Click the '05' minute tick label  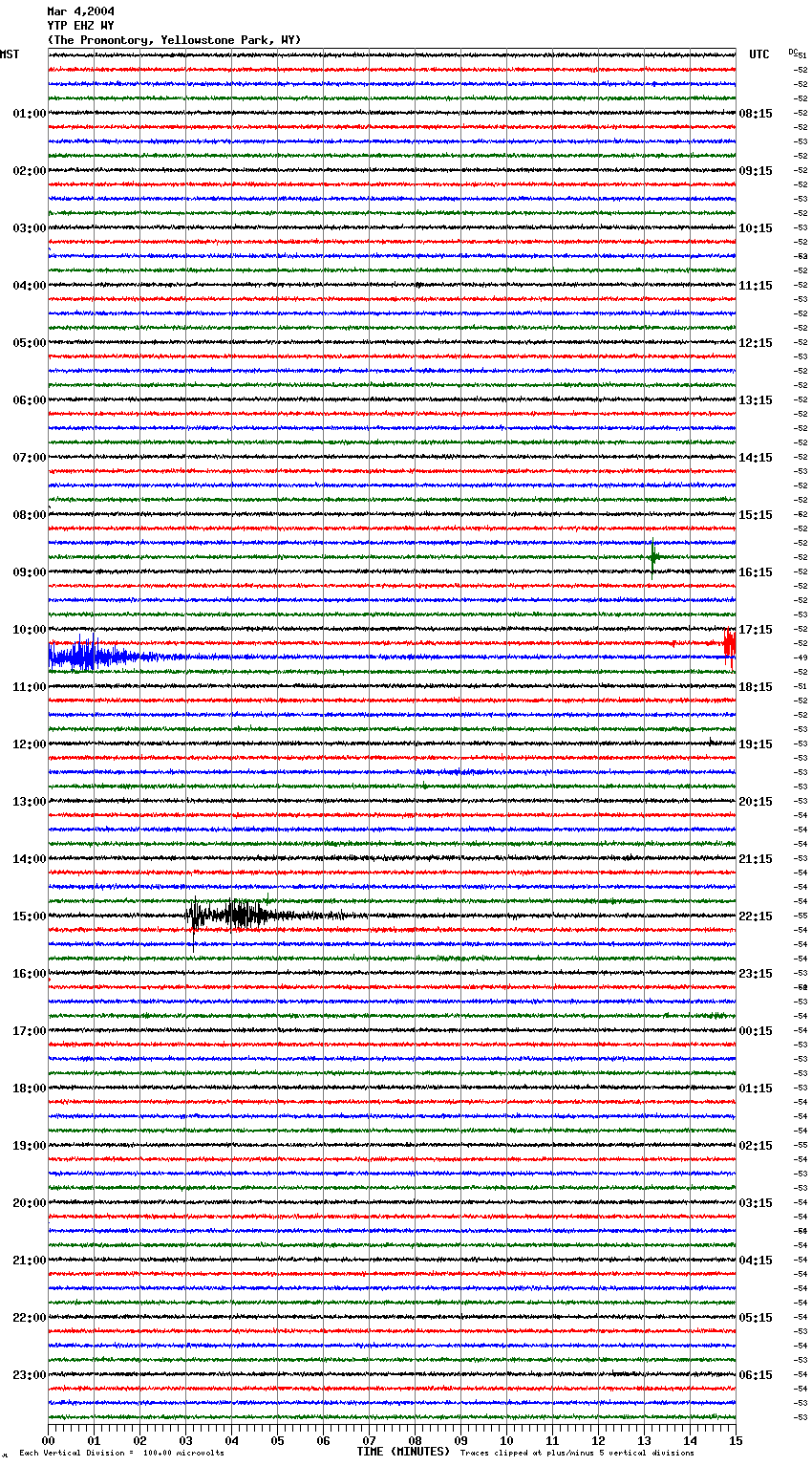click(x=277, y=1440)
